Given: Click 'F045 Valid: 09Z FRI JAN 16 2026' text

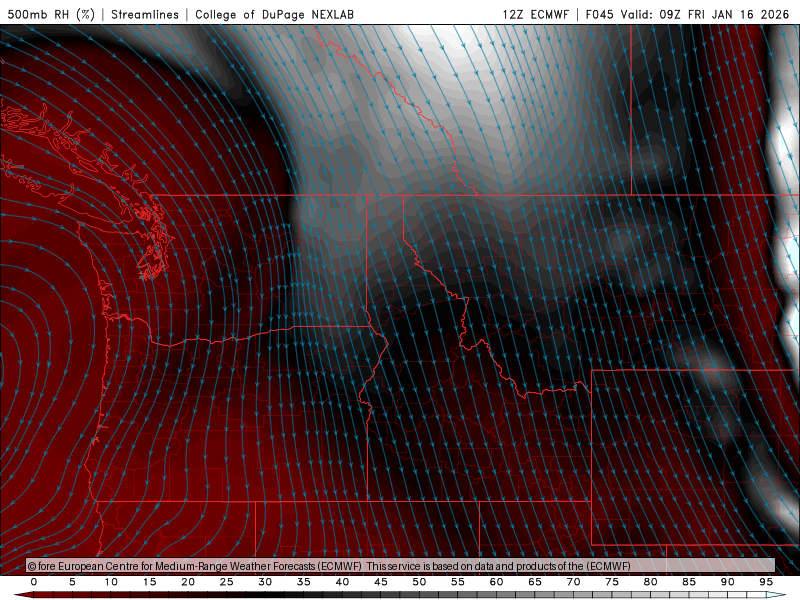Looking at the screenshot, I should (687, 14).
